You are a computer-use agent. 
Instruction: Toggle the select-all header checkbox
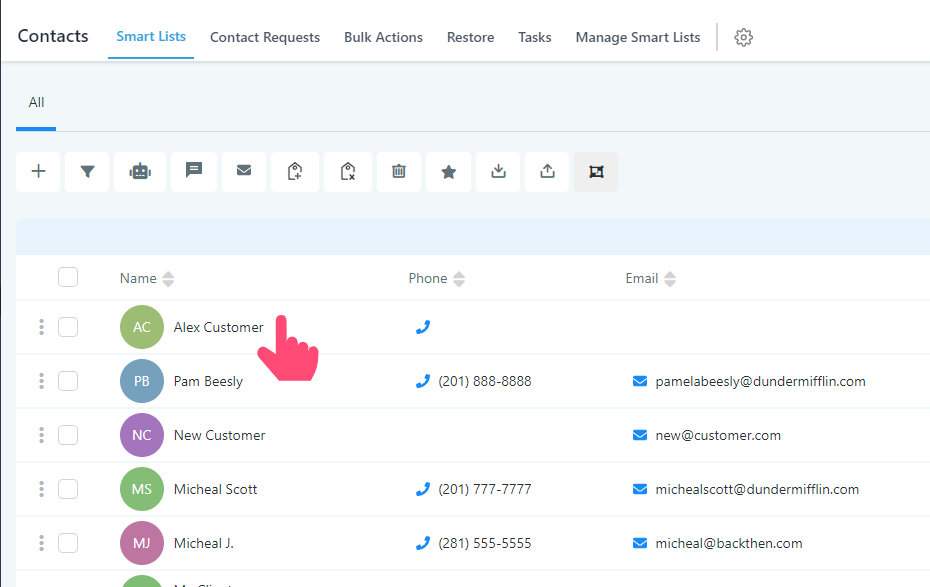point(68,277)
